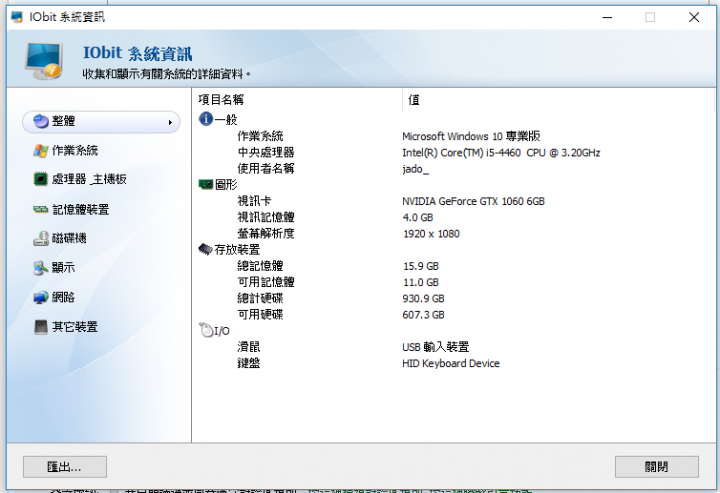Click the blue info icon beside 一般
This screenshot has height=493, width=720.
206,119
